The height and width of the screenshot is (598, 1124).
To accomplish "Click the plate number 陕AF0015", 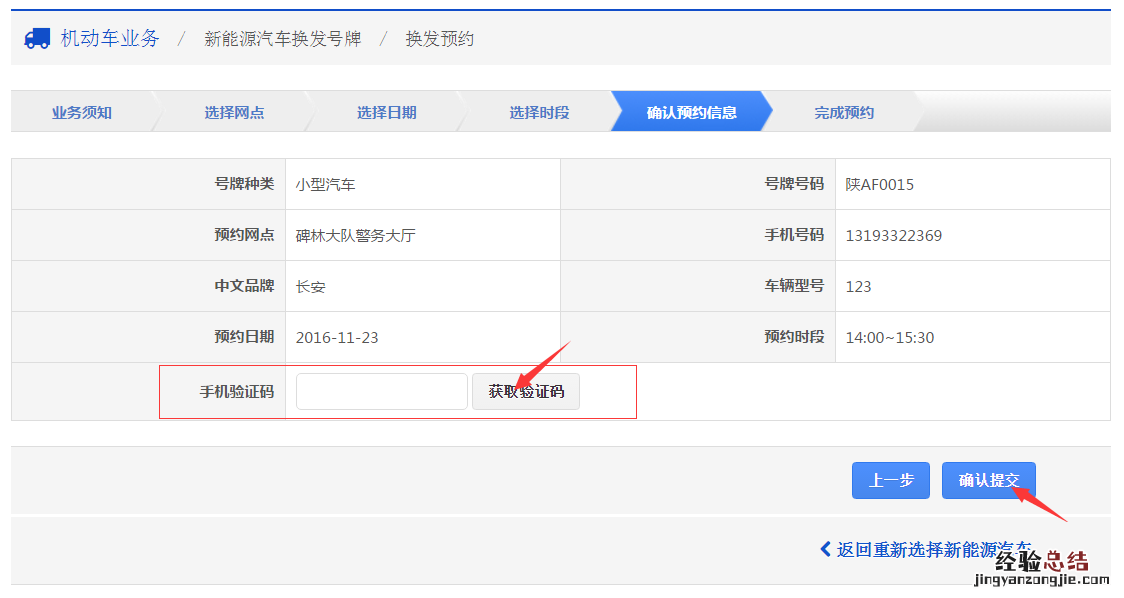I will (x=879, y=184).
